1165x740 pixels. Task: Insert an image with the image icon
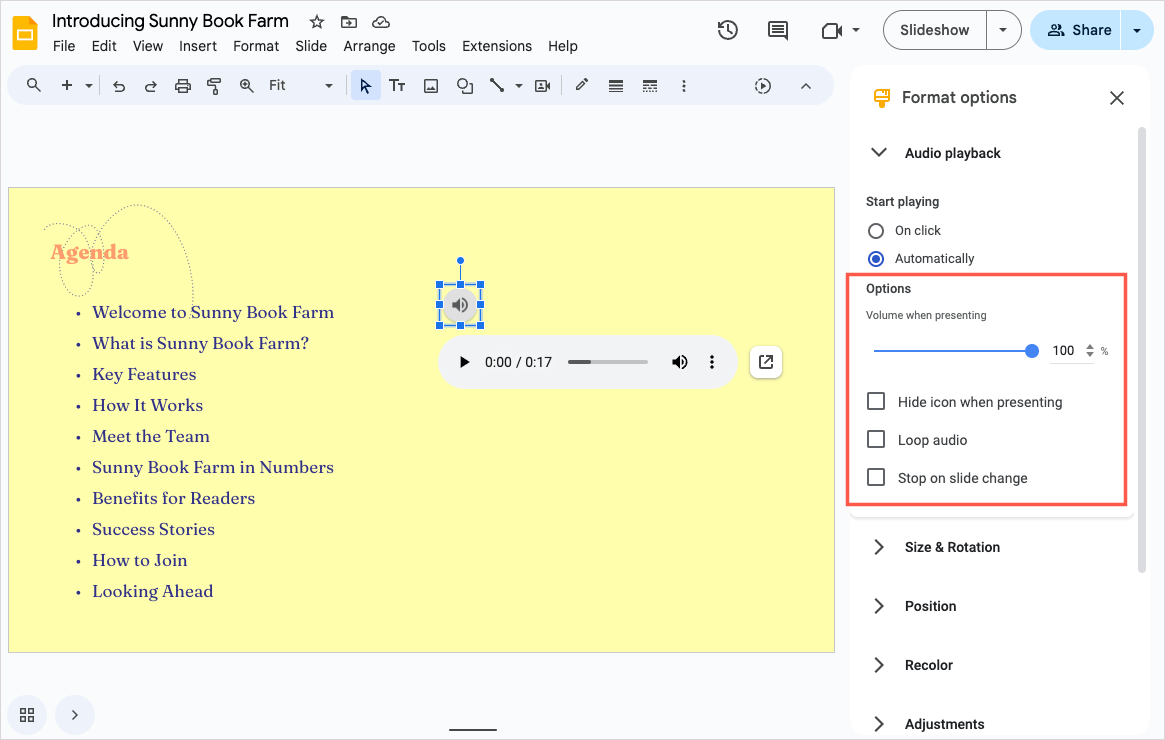(x=431, y=86)
